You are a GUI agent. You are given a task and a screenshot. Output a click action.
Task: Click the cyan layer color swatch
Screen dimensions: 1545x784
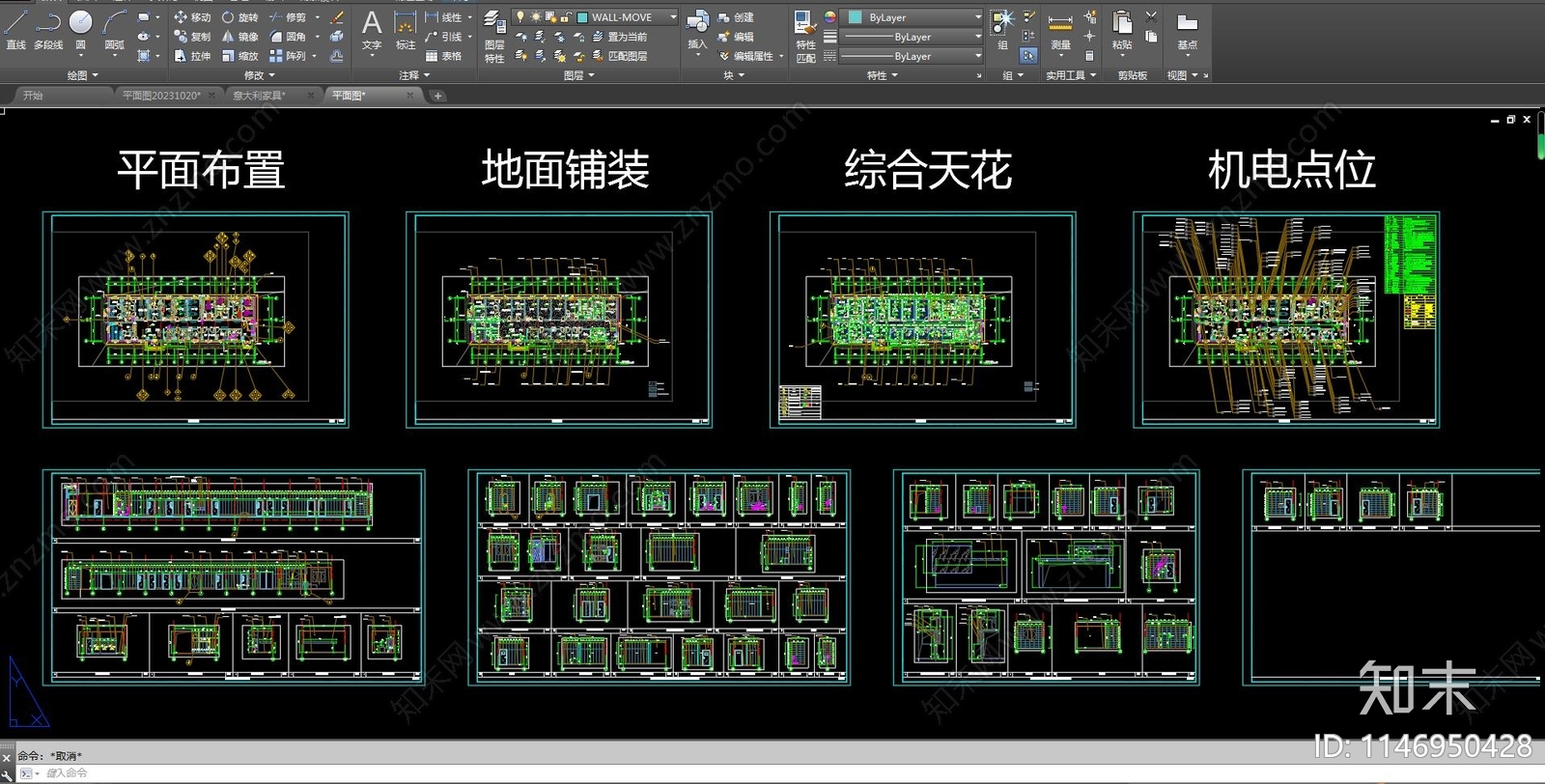pos(582,17)
